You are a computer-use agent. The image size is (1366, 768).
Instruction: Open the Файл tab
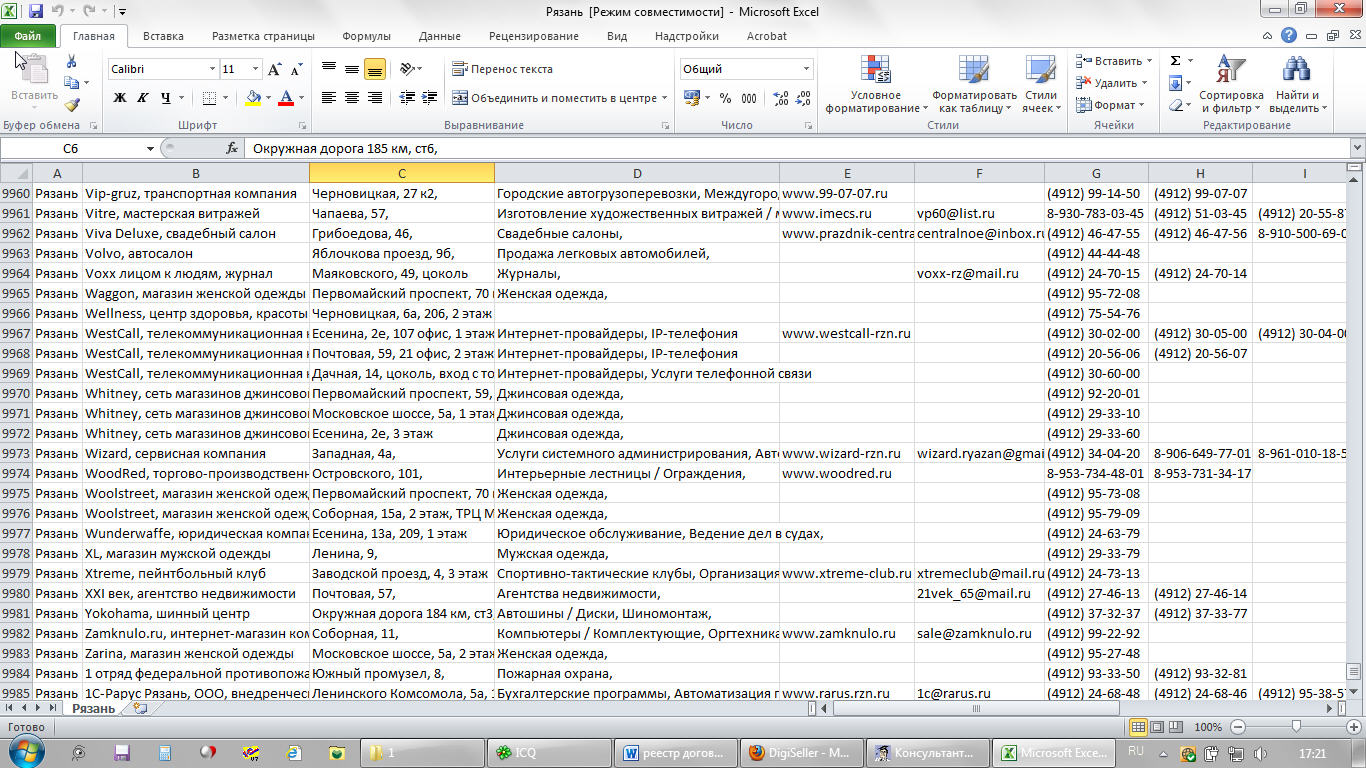27,36
